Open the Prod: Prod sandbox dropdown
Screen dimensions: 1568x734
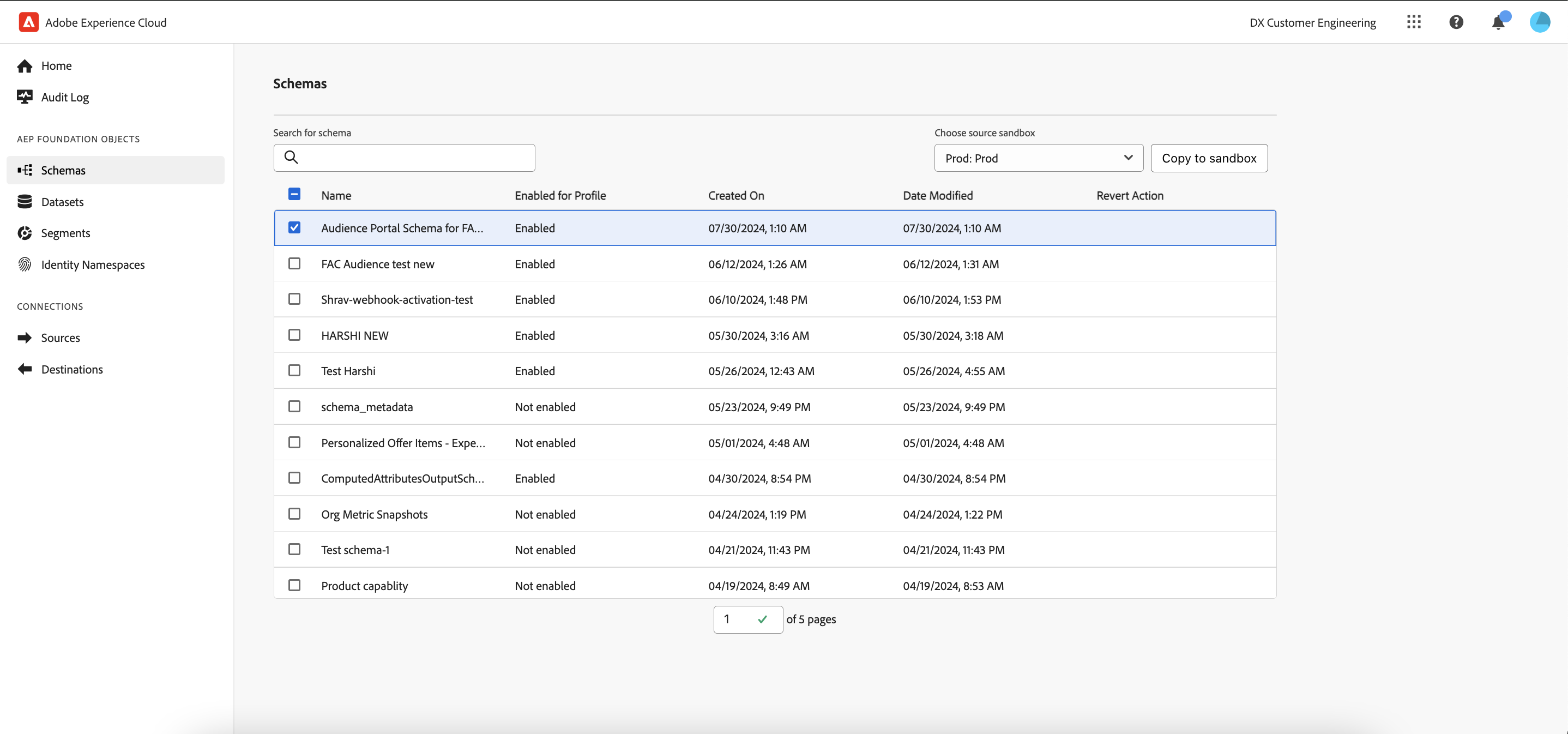pos(1039,158)
